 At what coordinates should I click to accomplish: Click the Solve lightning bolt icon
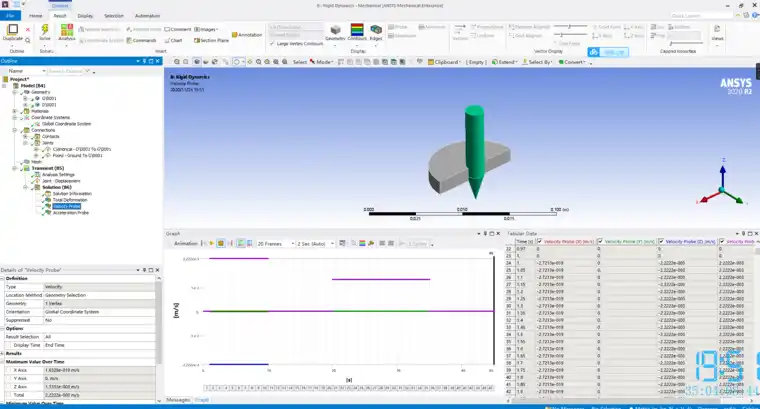click(45, 29)
